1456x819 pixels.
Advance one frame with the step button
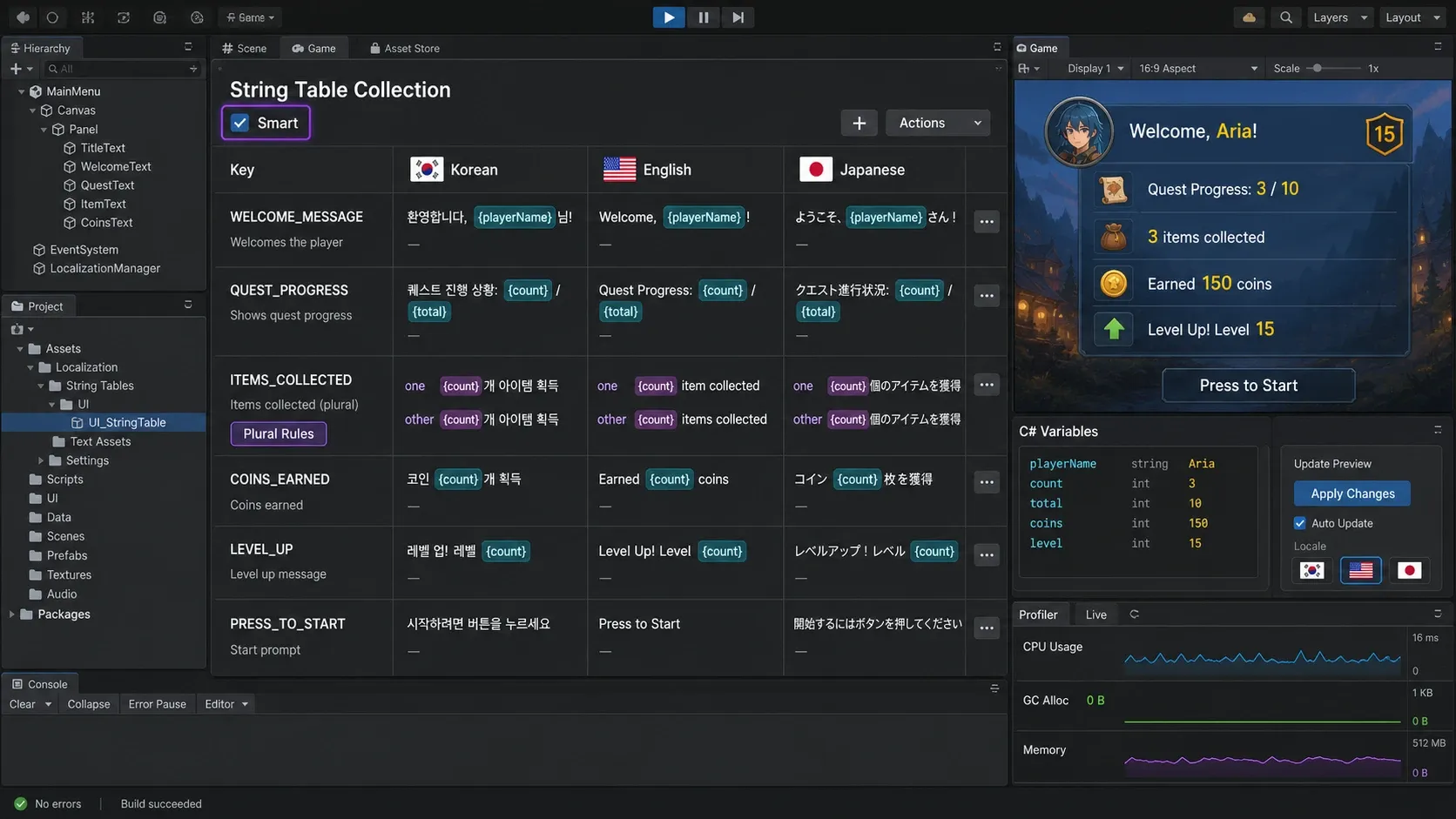[x=738, y=17]
